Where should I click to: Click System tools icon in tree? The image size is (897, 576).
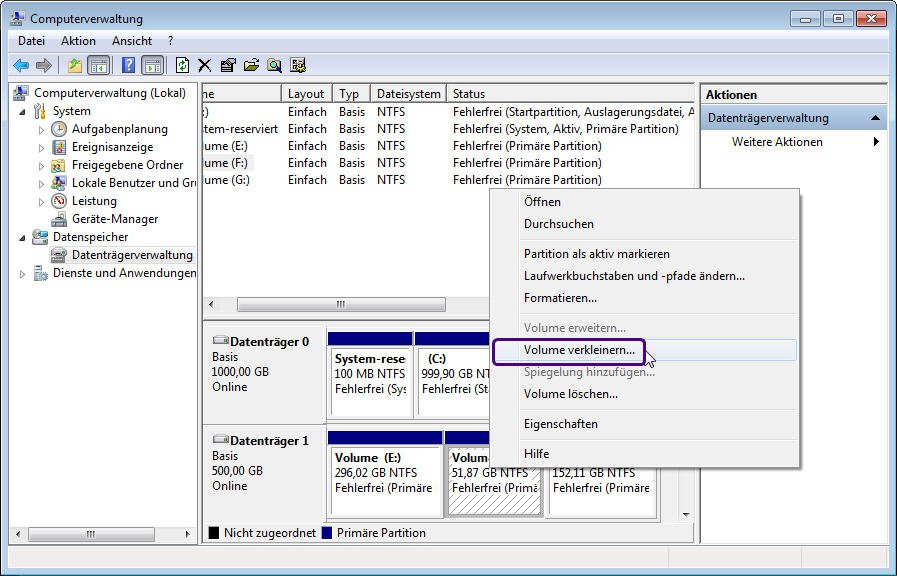click(x=40, y=111)
